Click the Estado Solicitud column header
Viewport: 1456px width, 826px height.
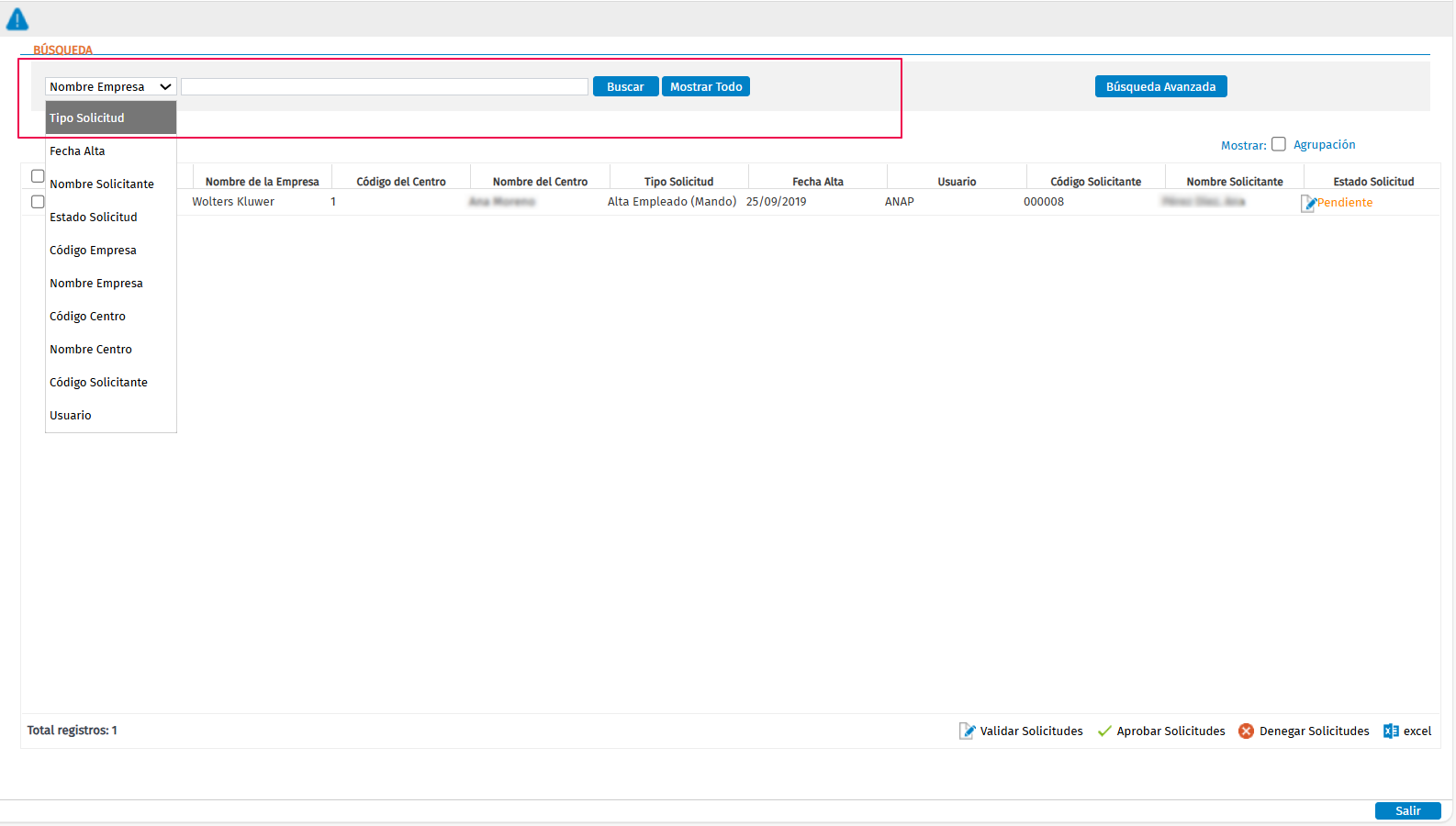[x=1373, y=182]
